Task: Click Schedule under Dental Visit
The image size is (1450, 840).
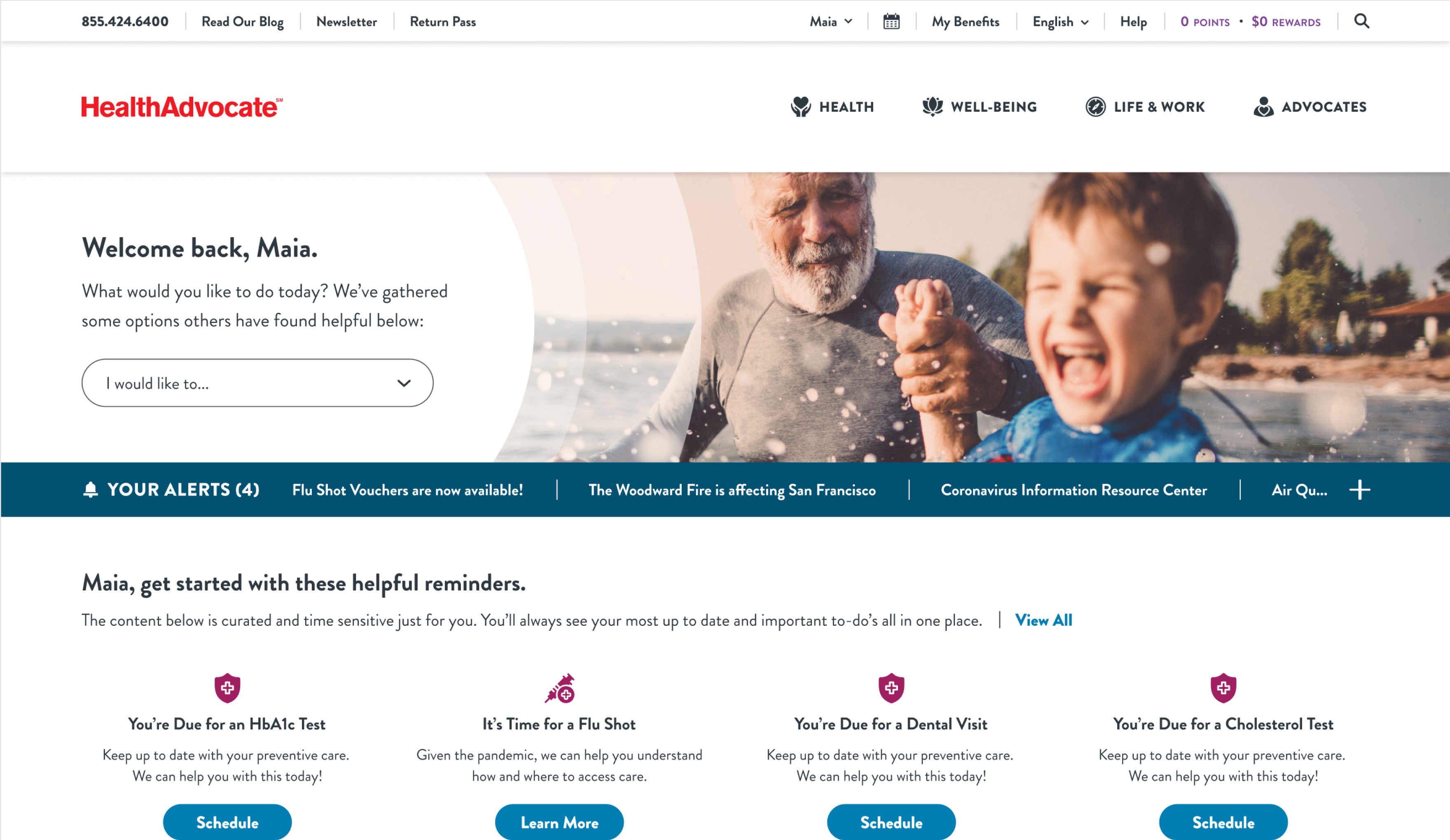Action: (891, 823)
